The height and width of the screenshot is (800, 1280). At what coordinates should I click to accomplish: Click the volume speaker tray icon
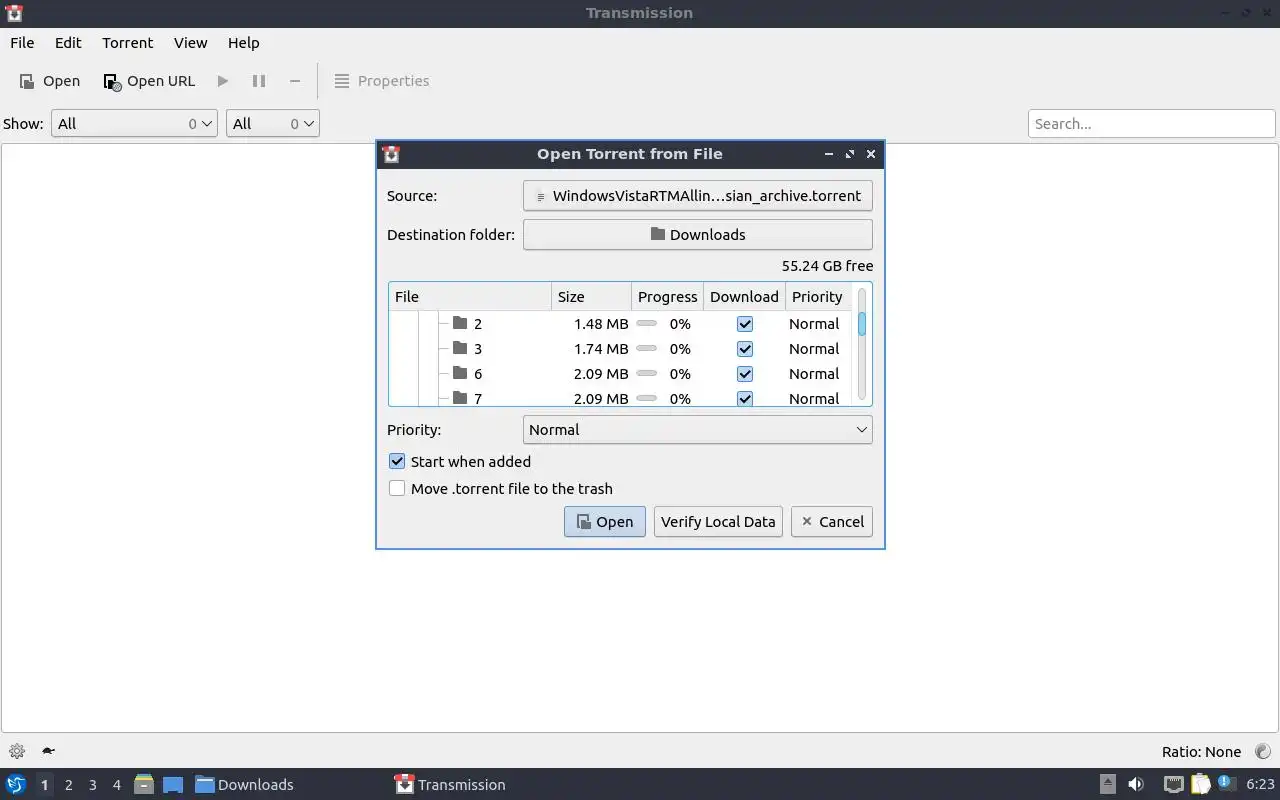(1136, 785)
